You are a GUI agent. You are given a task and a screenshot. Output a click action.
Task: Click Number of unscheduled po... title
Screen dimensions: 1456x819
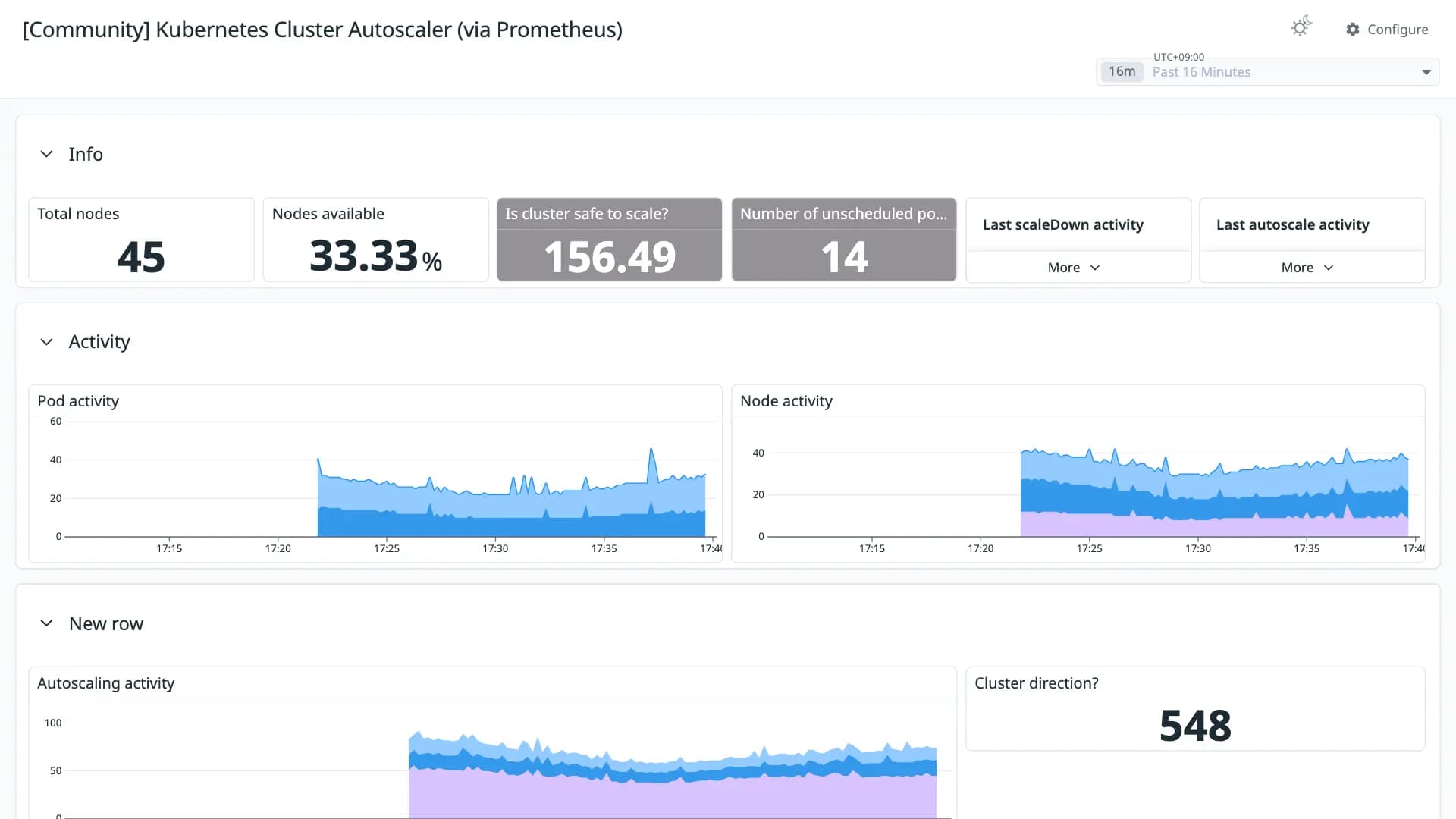[x=843, y=214]
